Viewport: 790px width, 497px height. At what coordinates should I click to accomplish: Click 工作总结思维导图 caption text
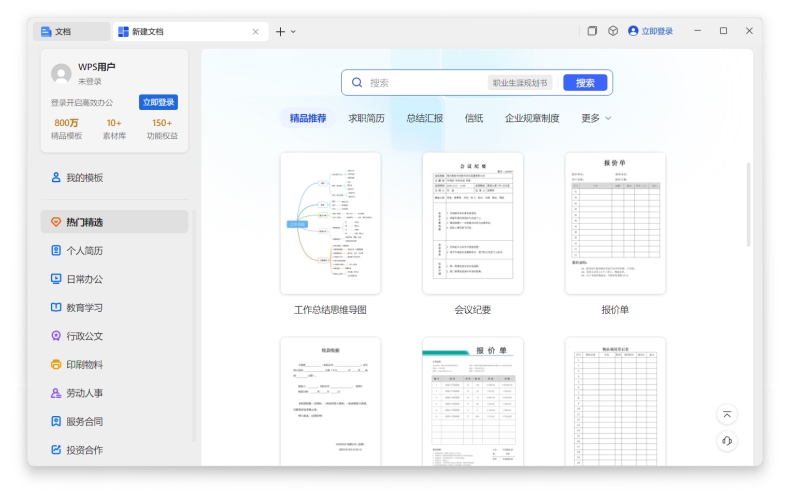[331, 309]
